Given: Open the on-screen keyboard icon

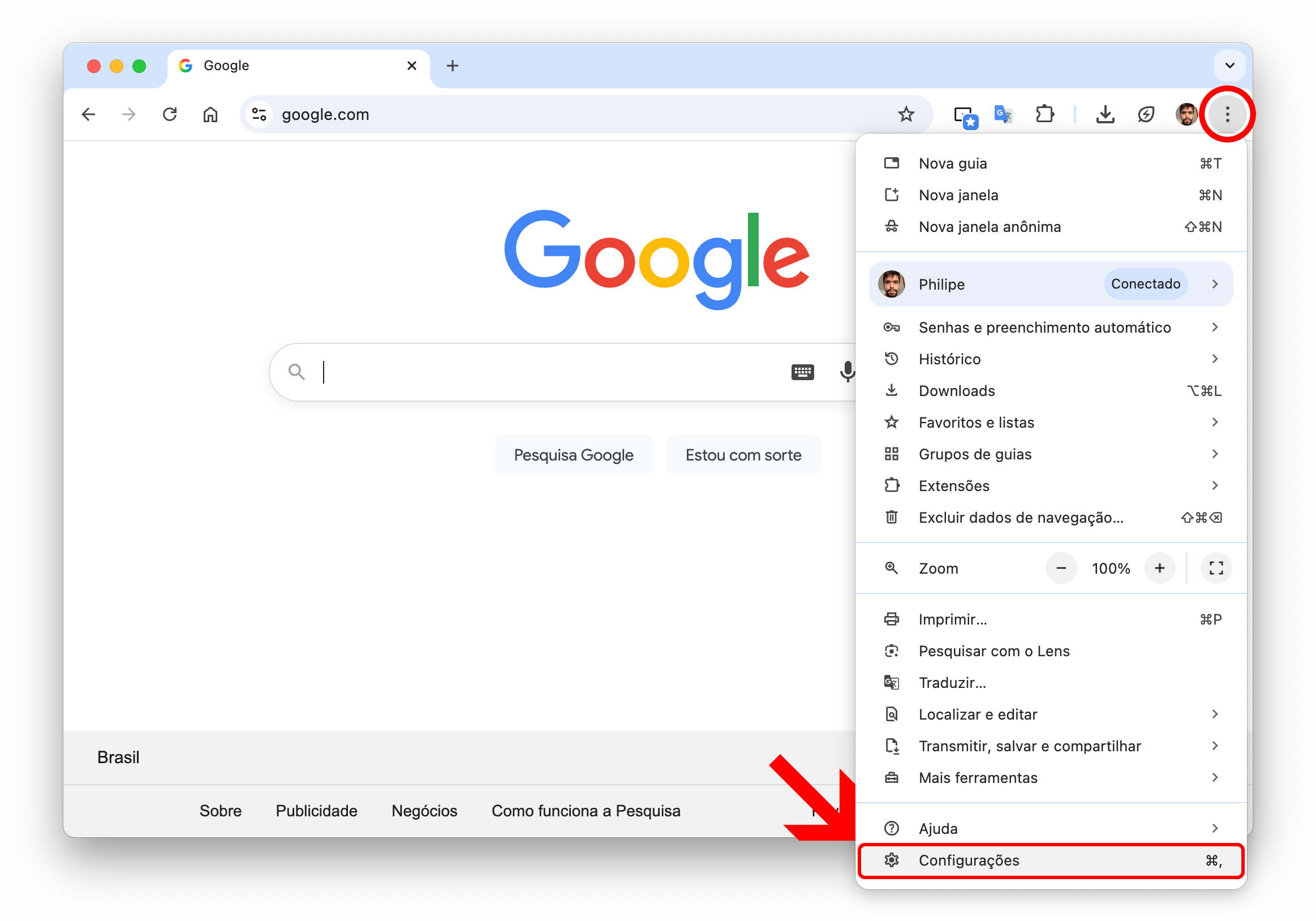Looking at the screenshot, I should [802, 372].
